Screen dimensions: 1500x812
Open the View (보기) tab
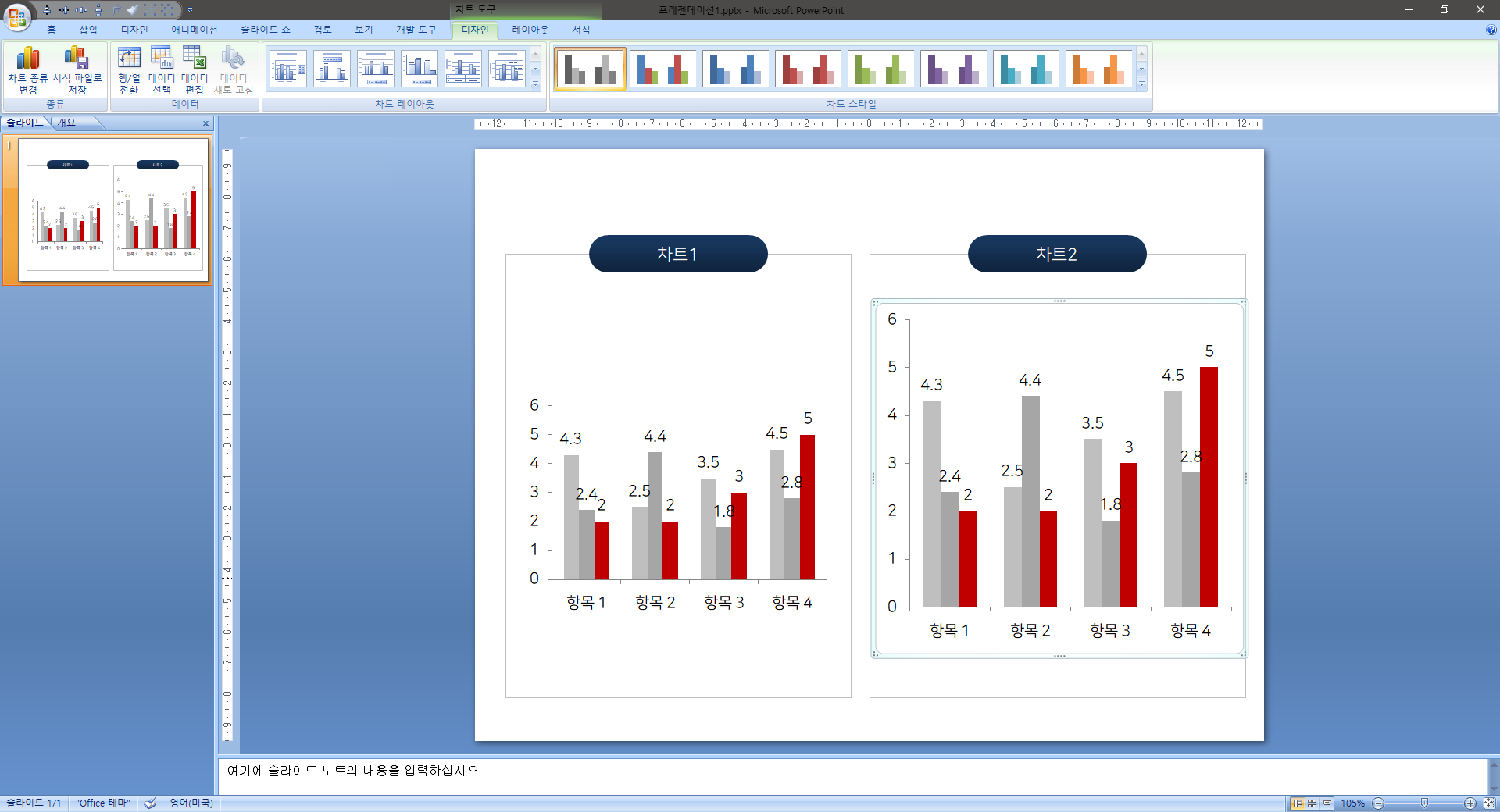click(x=364, y=30)
